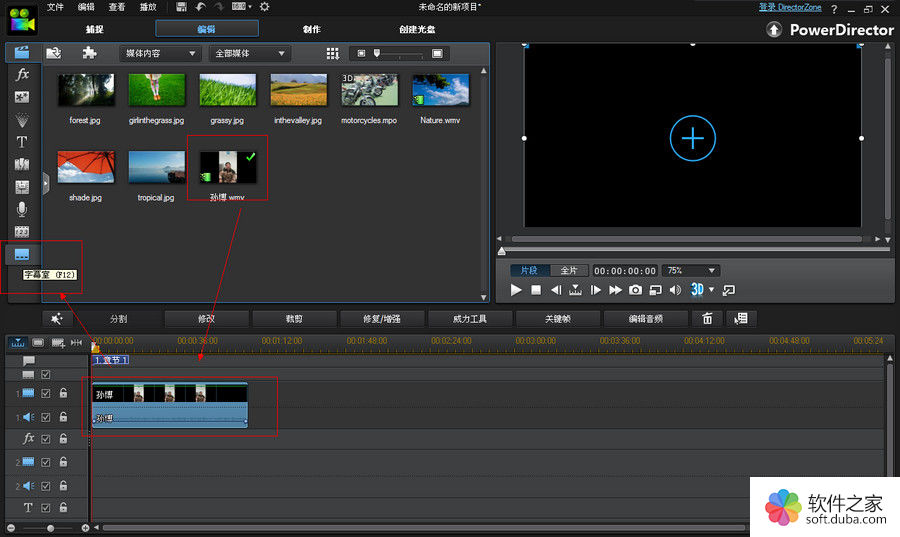Open the Media Room clapperboard icon
Image resolution: width=900 pixels, height=537 pixels.
pos(22,52)
